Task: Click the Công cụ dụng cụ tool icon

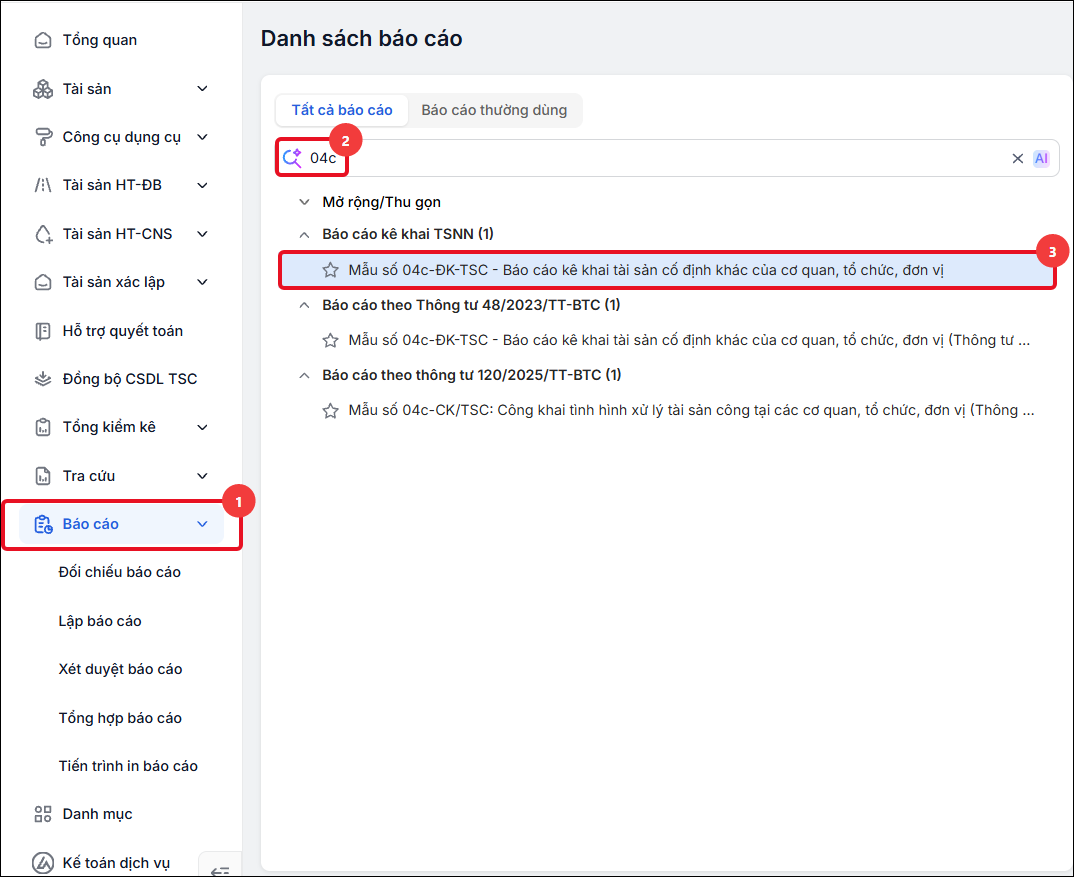Action: tap(43, 137)
